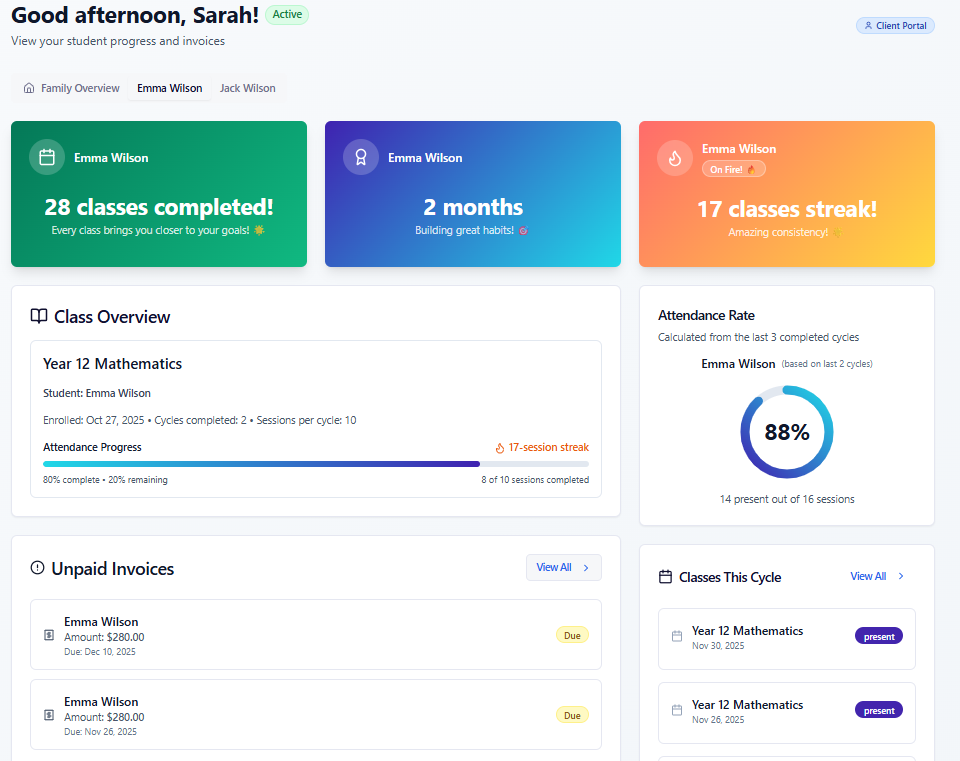This screenshot has height=761, width=960.
Task: Click the book icon beside Class Overview
Action: point(38,316)
